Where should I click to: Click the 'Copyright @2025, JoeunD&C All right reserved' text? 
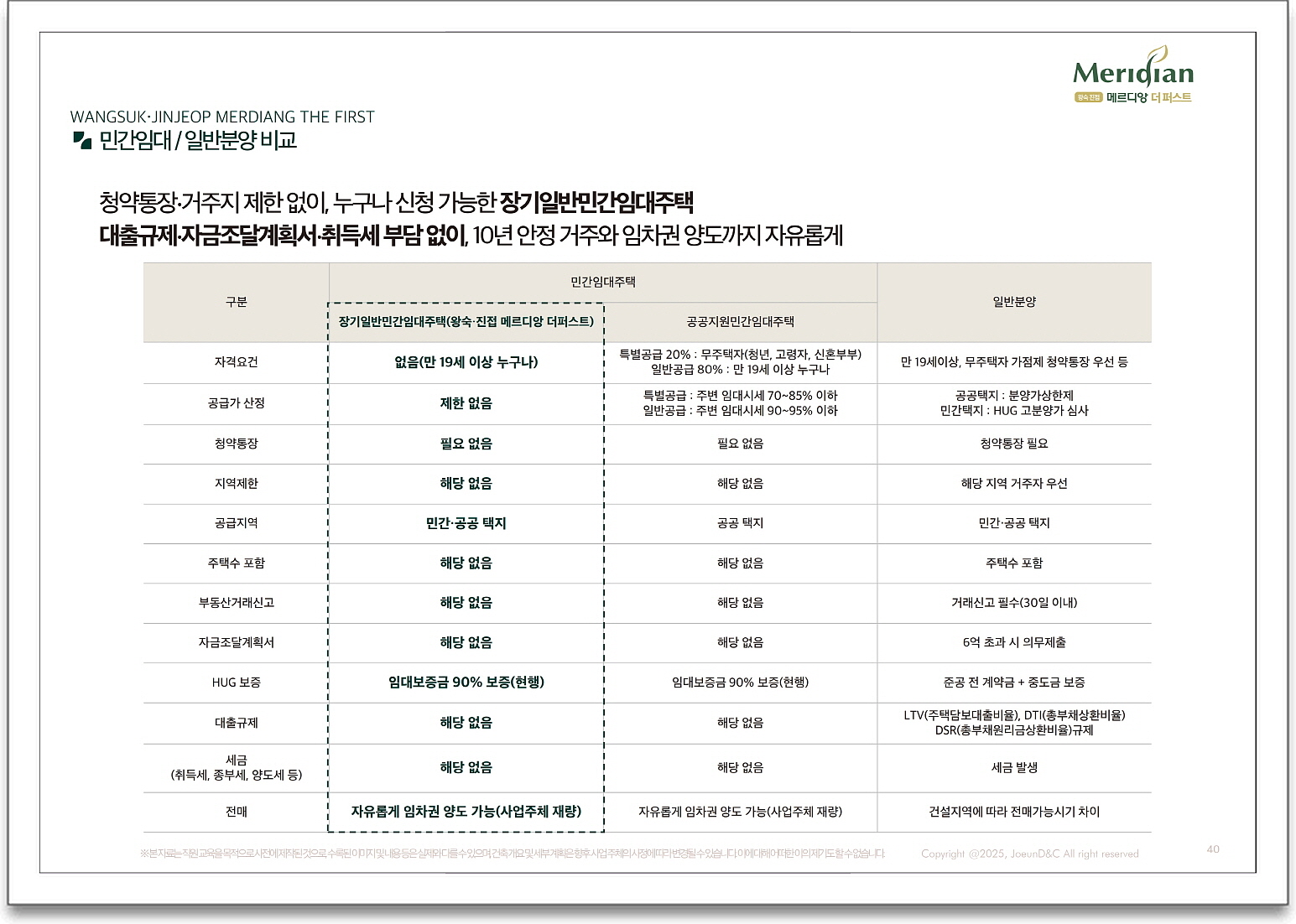point(1030,854)
